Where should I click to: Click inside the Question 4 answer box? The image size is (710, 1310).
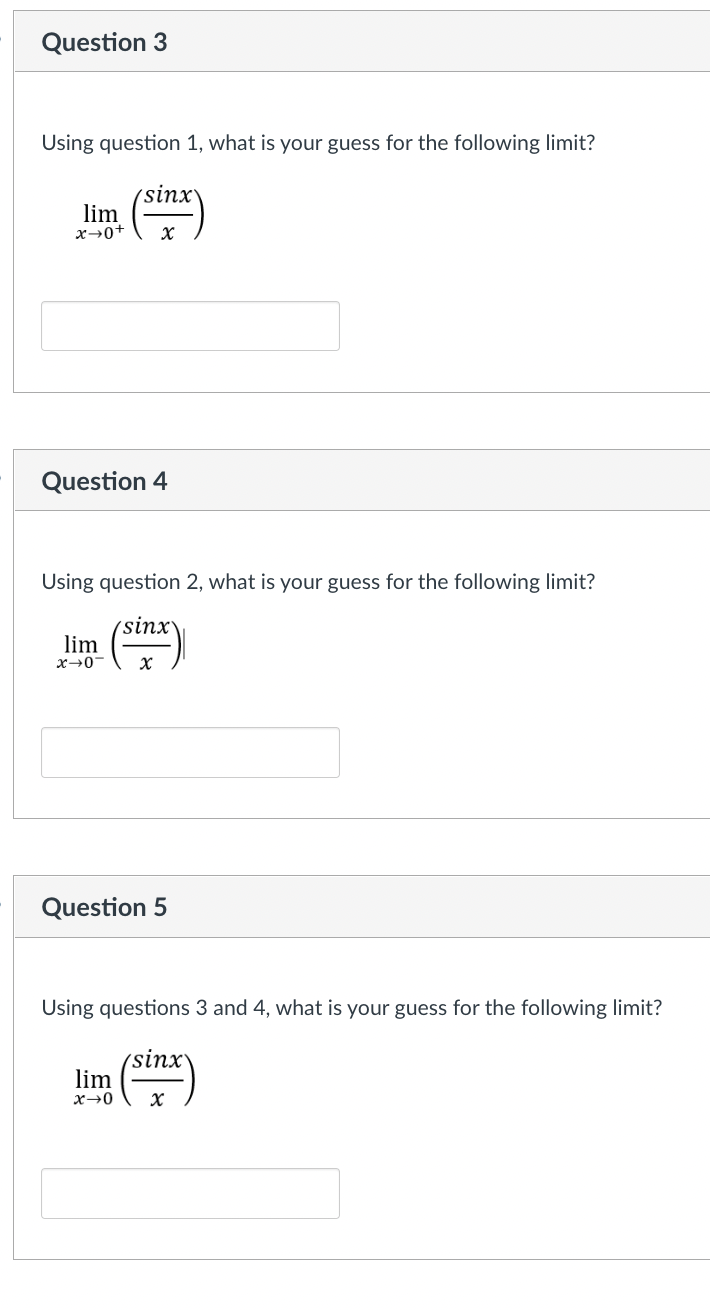[x=189, y=751]
